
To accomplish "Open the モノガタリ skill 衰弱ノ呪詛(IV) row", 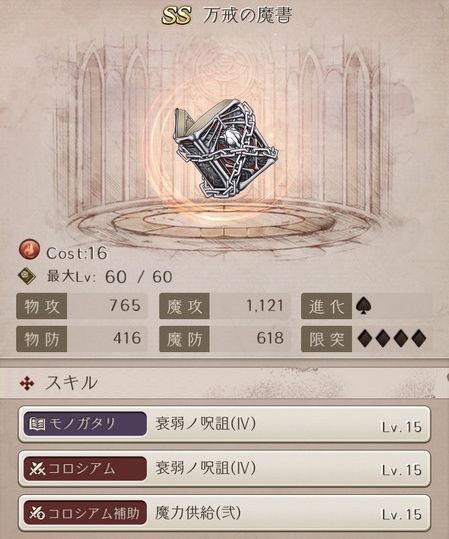I will (x=224, y=424).
